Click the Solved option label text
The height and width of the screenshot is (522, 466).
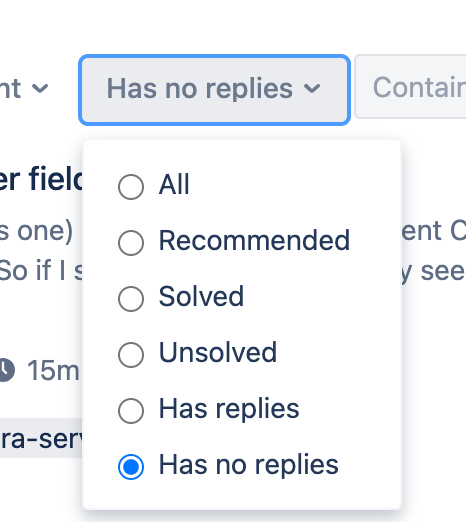point(201,296)
